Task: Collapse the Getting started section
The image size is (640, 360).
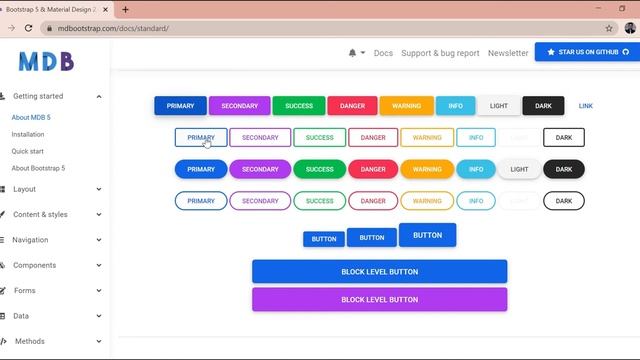Action: tap(99, 96)
